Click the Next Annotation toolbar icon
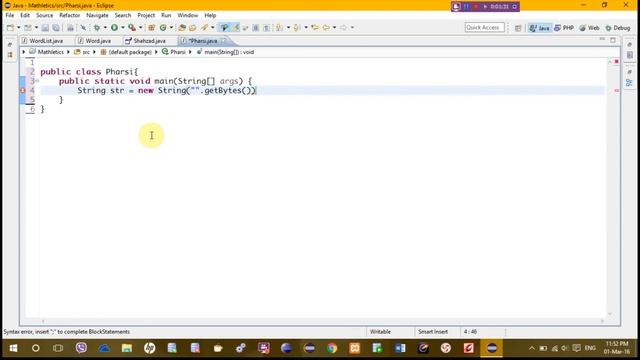 (x=280, y=28)
